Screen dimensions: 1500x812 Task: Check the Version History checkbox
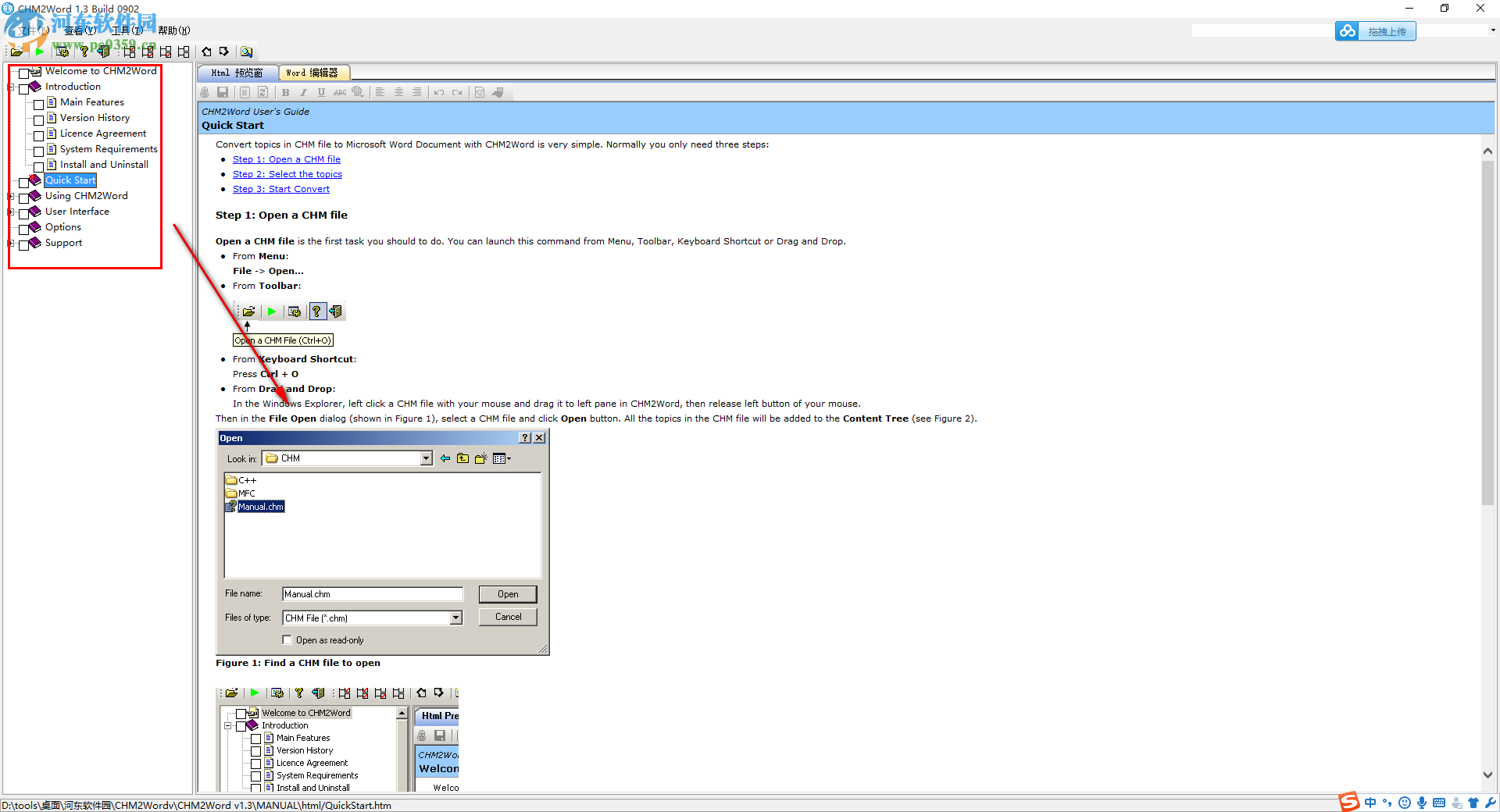[x=39, y=120]
